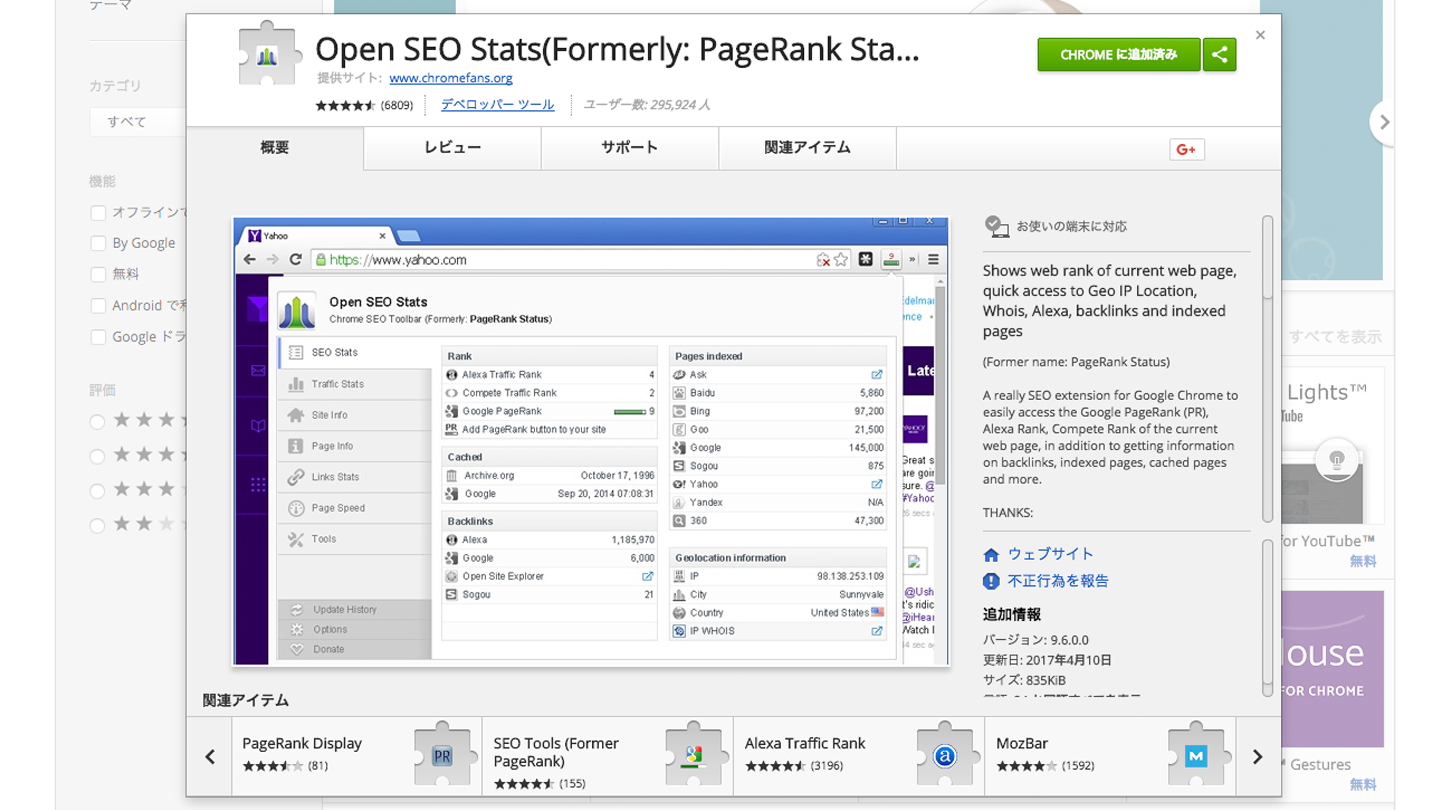Click the home icon beside ウェブサイト
1440x810 pixels.
pyautogui.click(x=991, y=555)
